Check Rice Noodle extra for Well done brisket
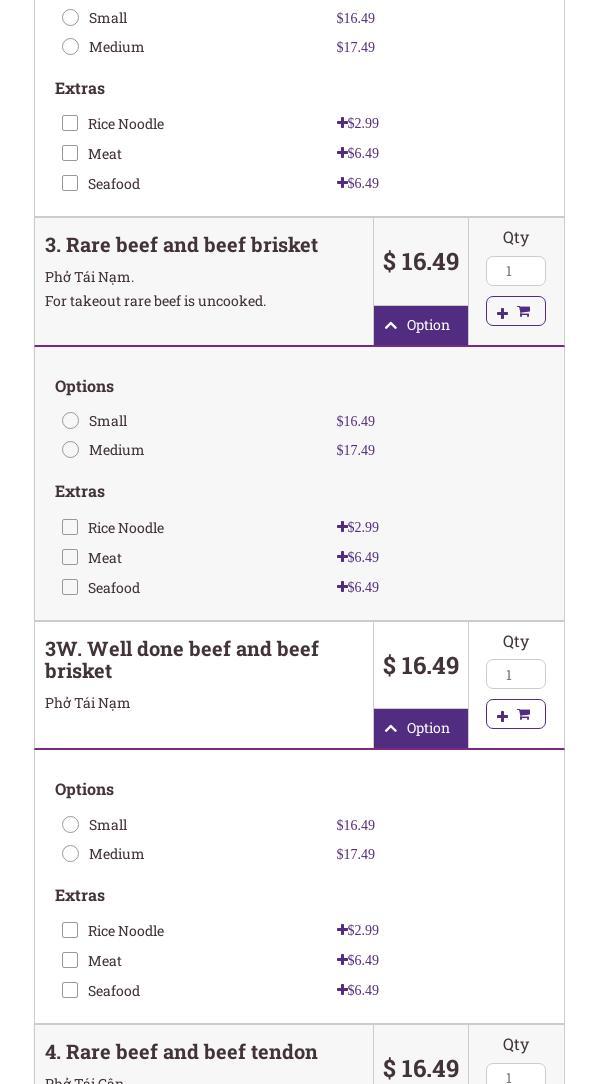The image size is (605, 1084). (70, 930)
